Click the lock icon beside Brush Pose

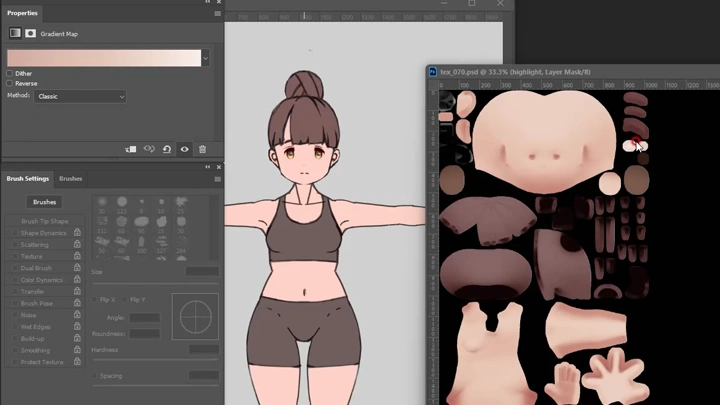click(77, 303)
